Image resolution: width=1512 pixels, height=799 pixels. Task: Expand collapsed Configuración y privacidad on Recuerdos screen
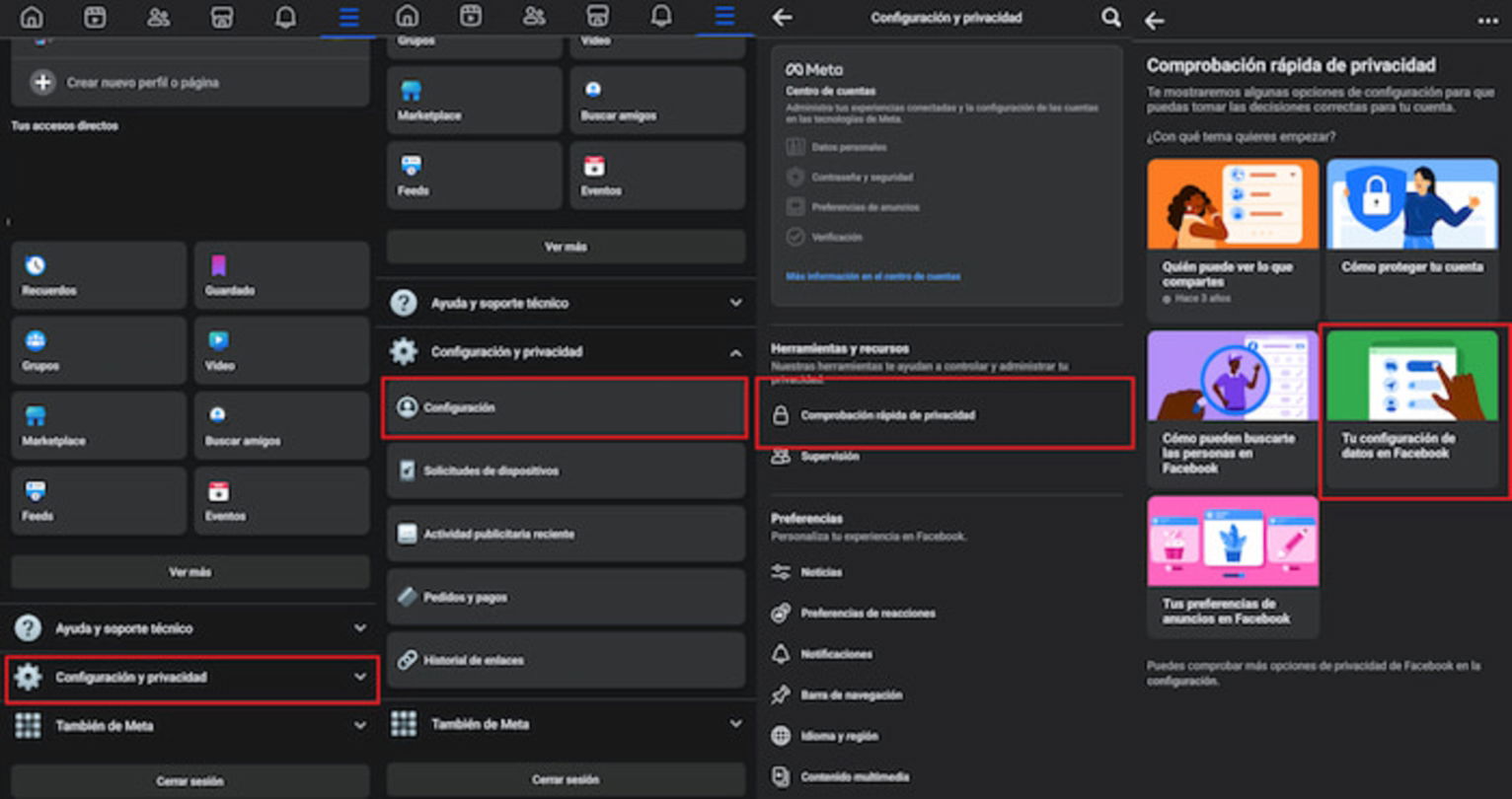pyautogui.click(x=191, y=678)
